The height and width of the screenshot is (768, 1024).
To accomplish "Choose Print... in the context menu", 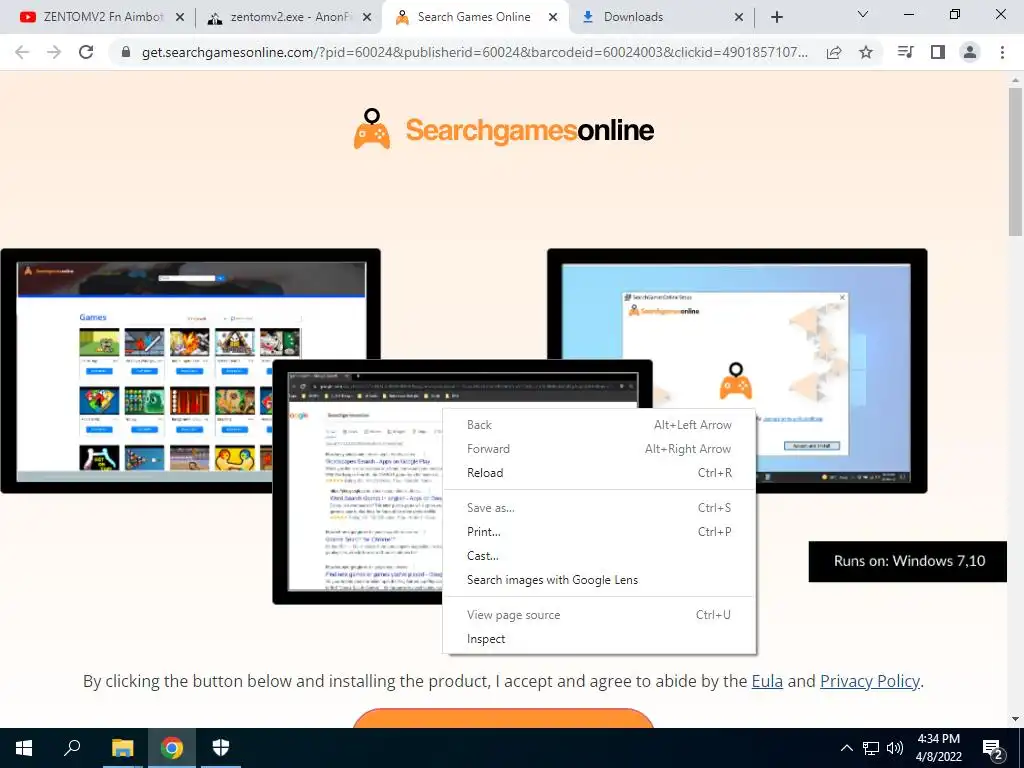I will pos(599,532).
